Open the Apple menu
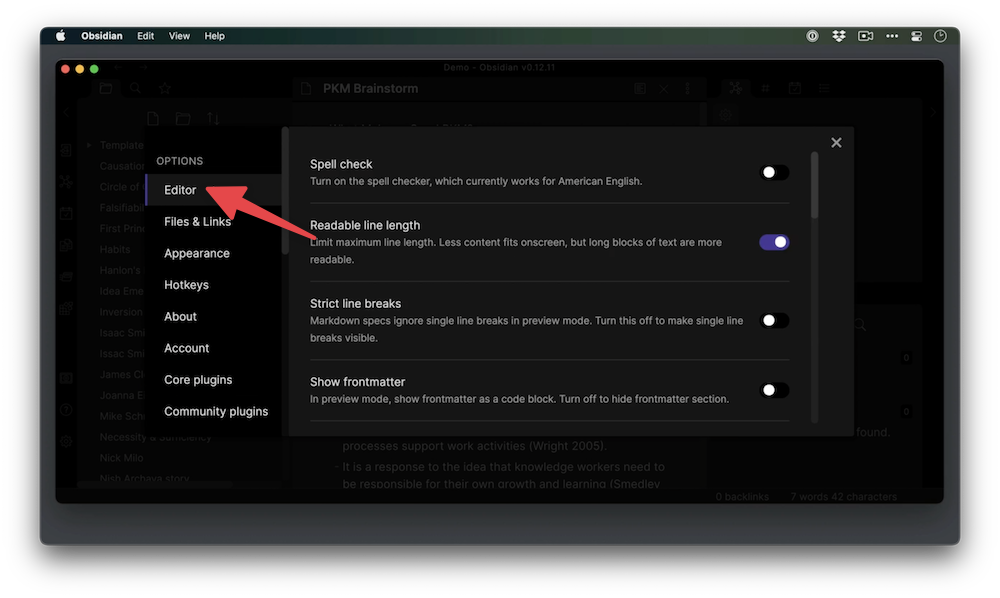This screenshot has height=598, width=1000. (61, 36)
